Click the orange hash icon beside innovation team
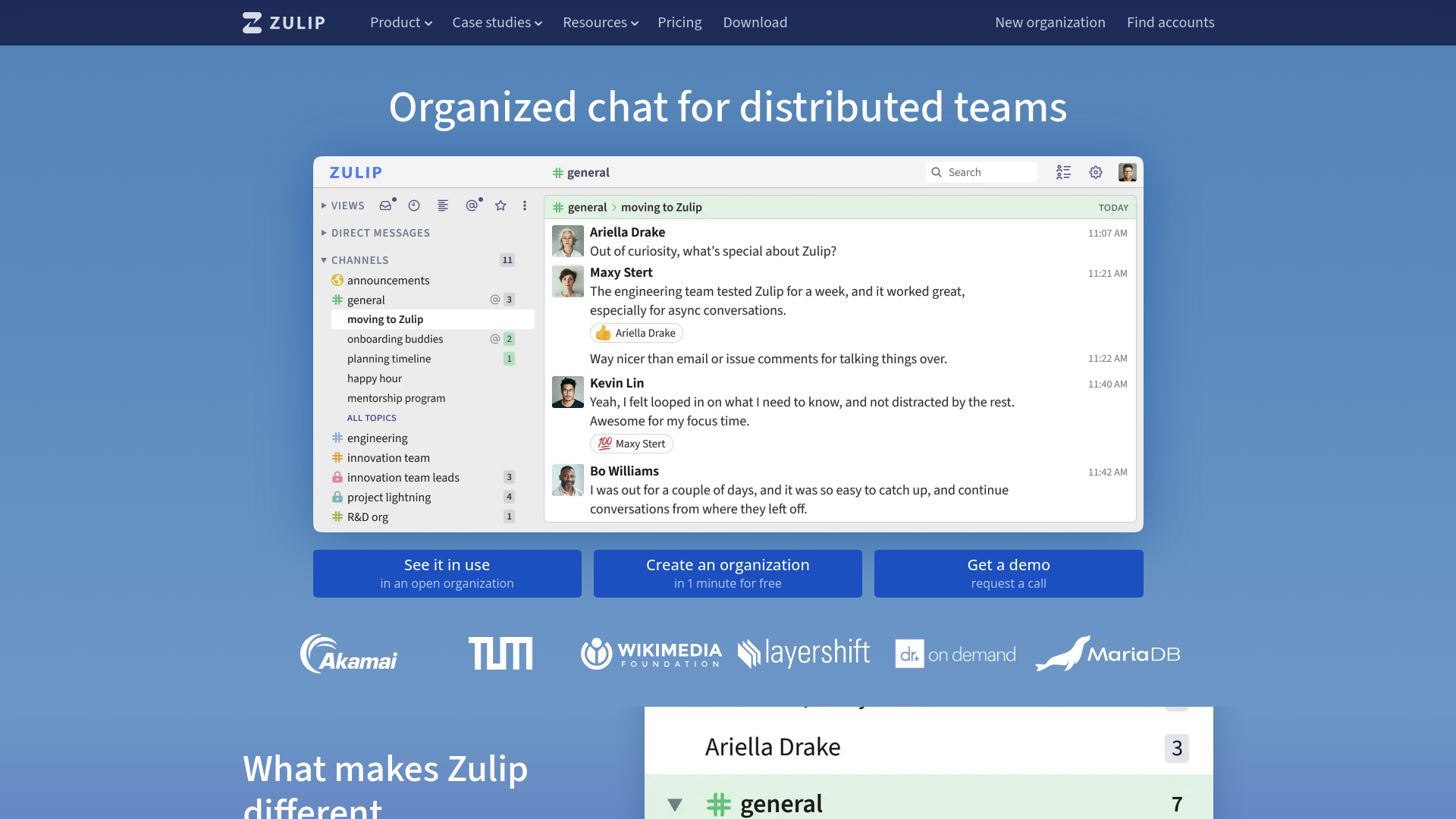Screen dimensions: 1456x819 pyautogui.click(x=337, y=458)
